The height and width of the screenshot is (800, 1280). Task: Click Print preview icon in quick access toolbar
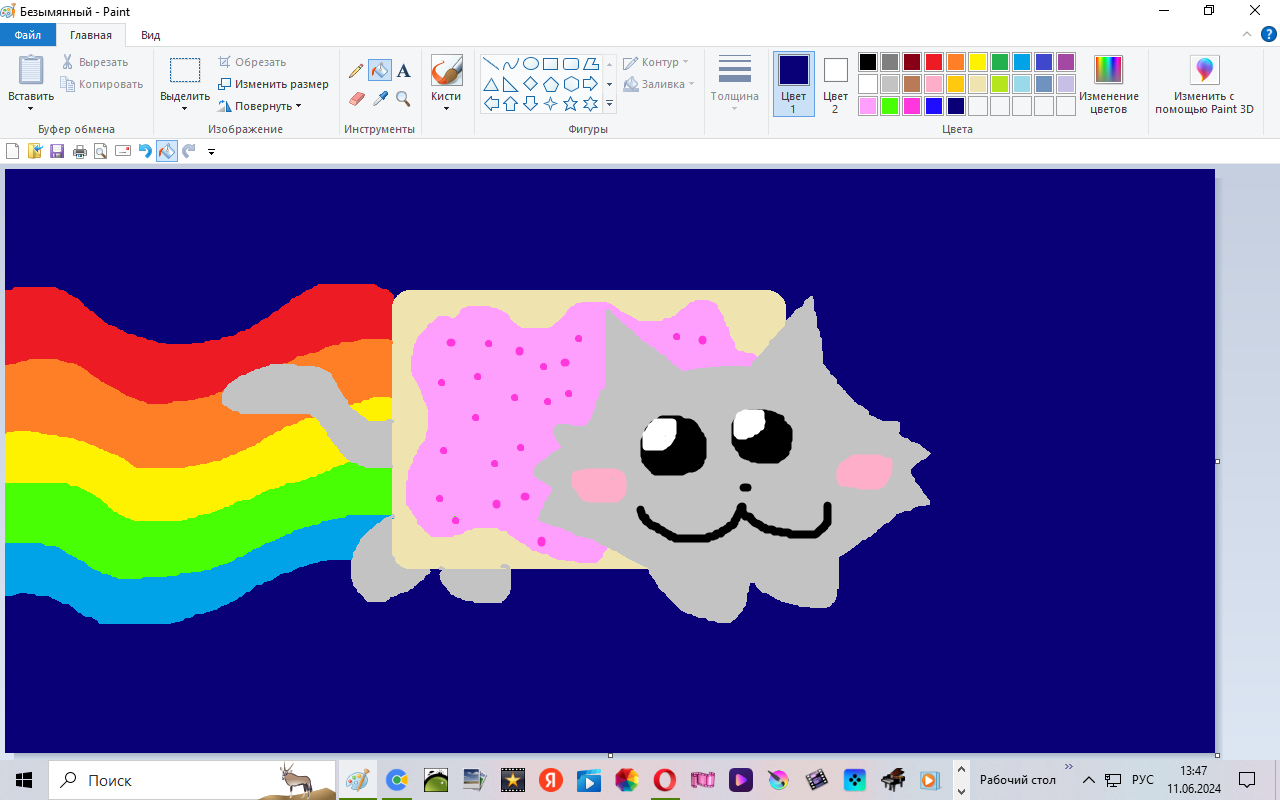coord(101,151)
